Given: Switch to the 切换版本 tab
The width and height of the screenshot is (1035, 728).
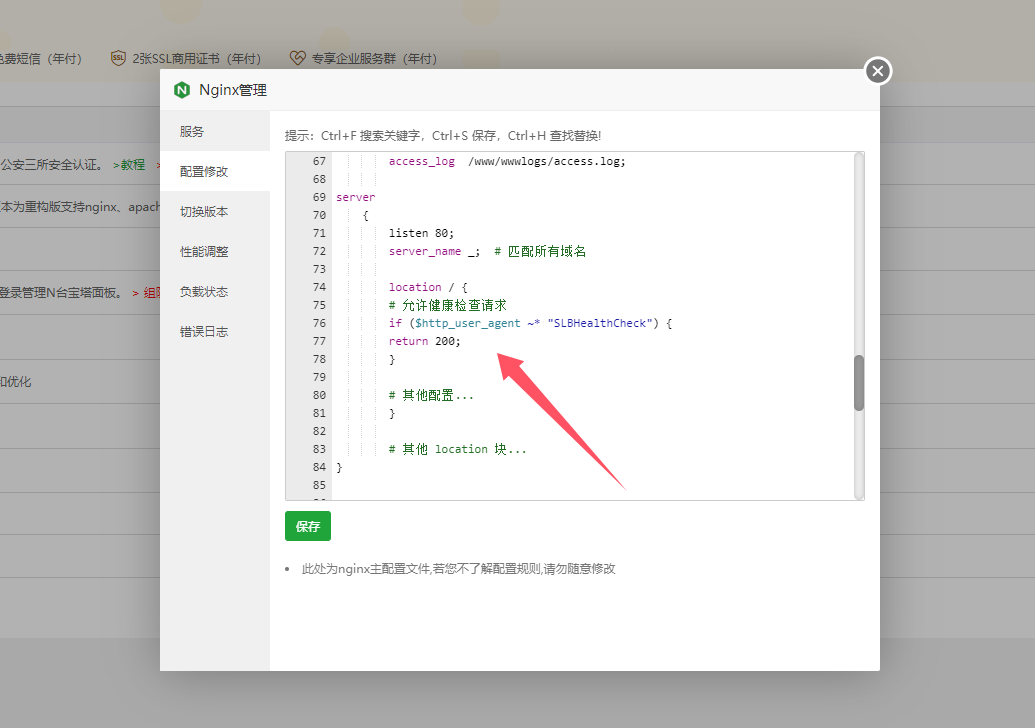Looking at the screenshot, I should [x=215, y=212].
